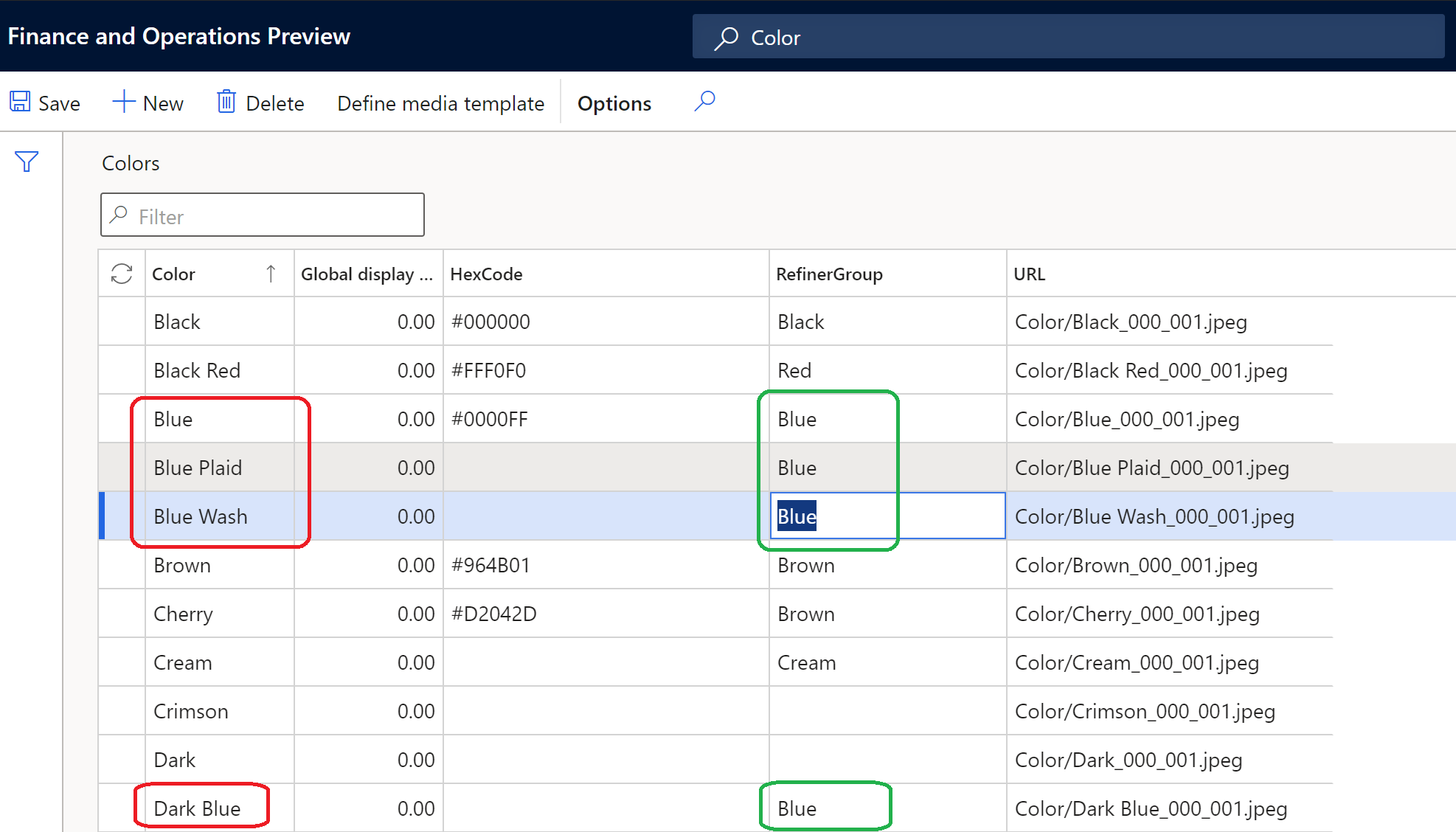Click the refresh/reset column icon
Image resolution: width=1456 pixels, height=832 pixels.
120,272
